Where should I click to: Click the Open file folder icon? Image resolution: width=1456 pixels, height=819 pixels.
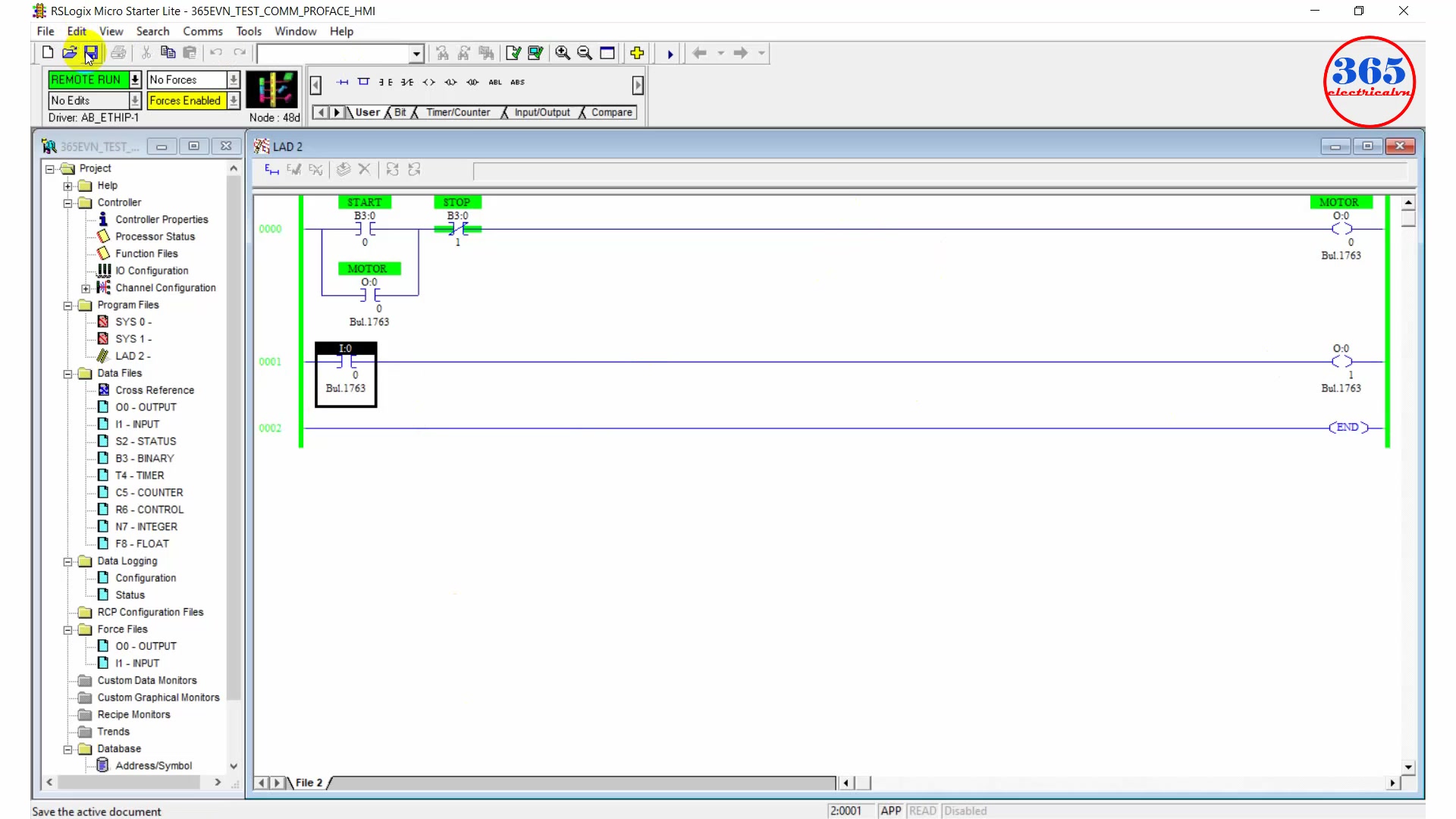point(69,52)
